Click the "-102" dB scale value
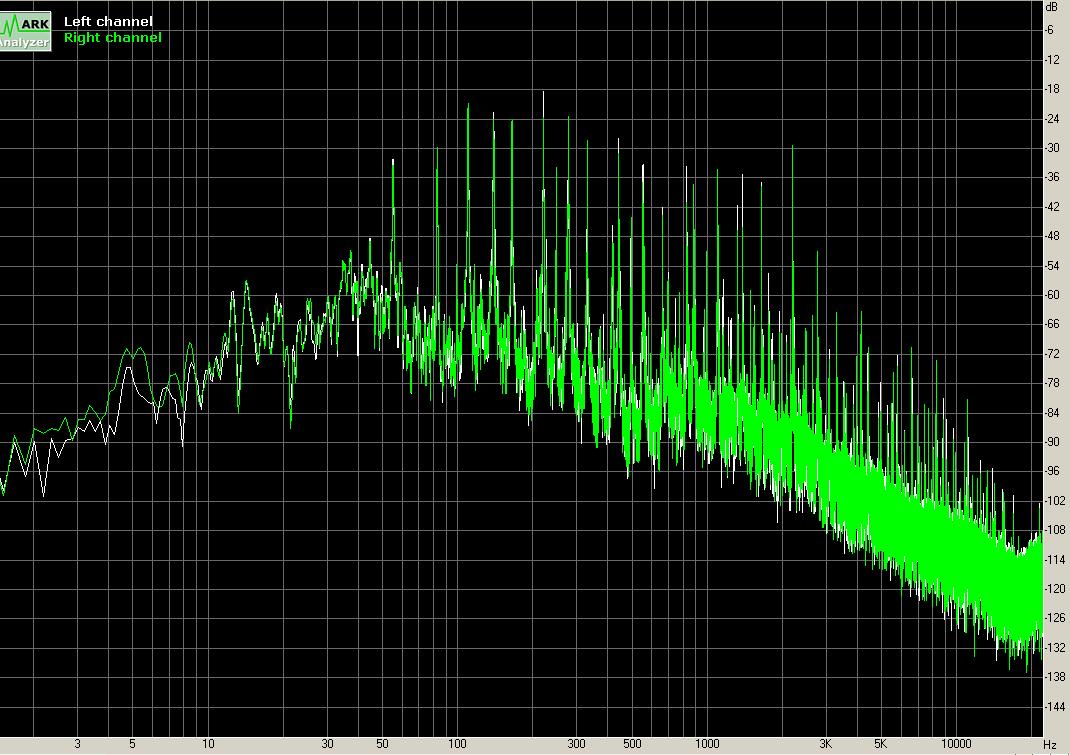 click(x=1054, y=501)
